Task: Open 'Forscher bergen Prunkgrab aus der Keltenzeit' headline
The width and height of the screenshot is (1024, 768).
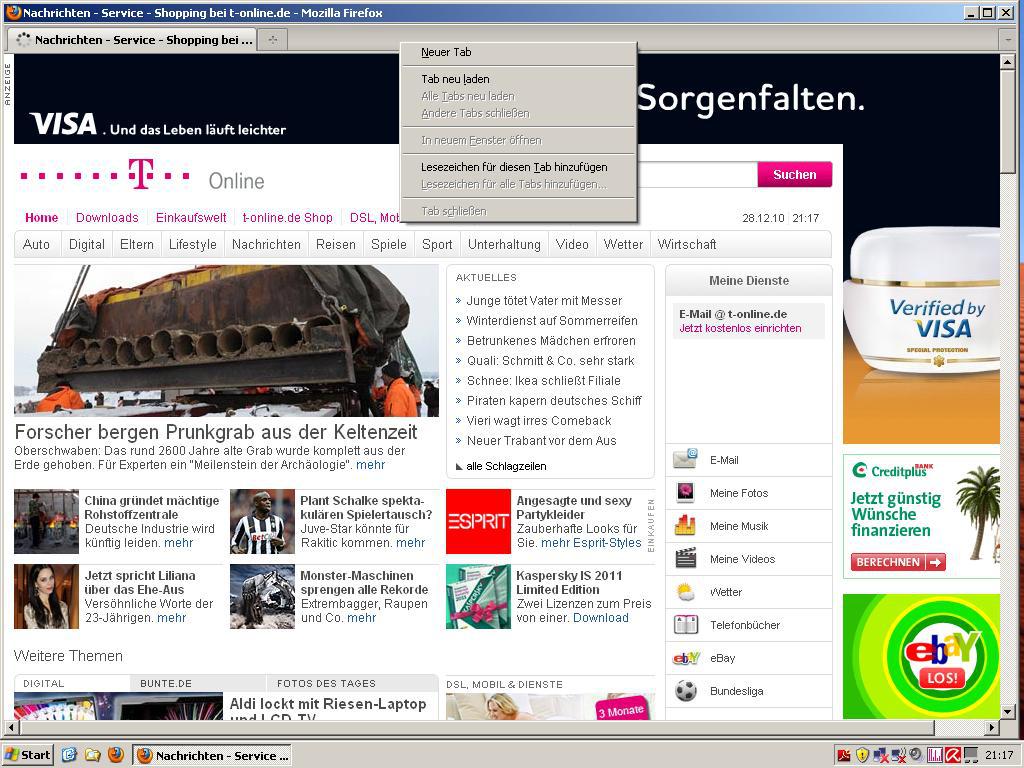Action: [216, 432]
